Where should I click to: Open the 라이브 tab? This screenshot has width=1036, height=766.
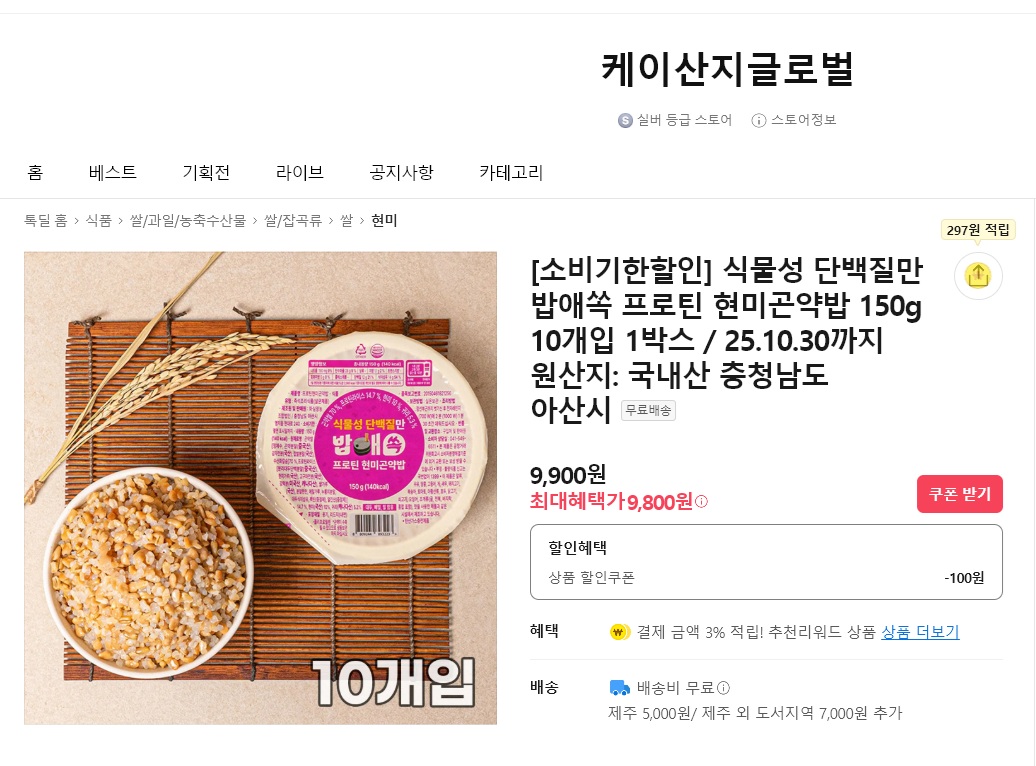click(x=299, y=172)
